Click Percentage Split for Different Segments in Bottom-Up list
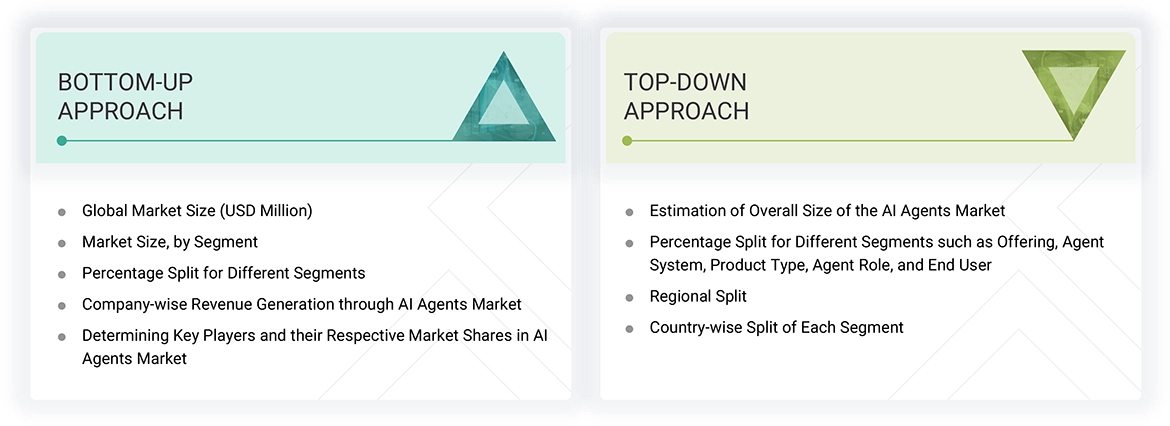 pos(223,273)
